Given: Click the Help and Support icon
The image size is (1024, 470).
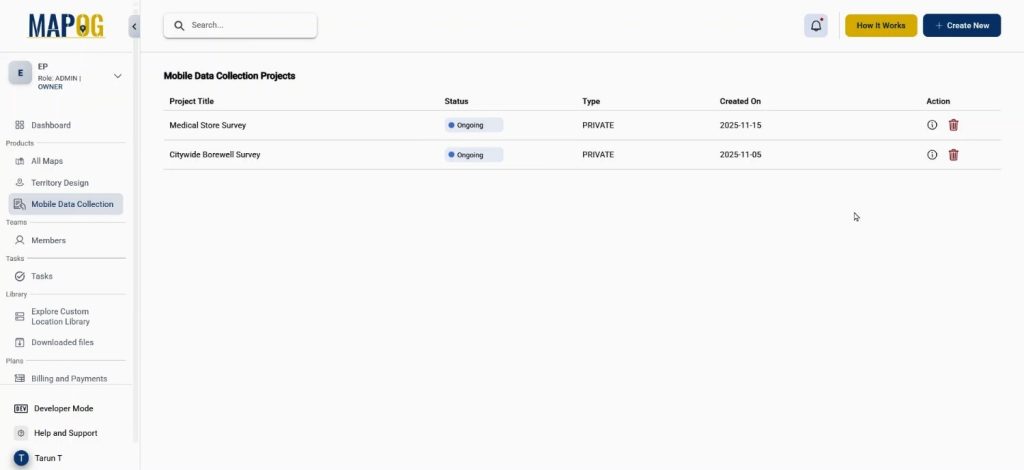Looking at the screenshot, I should (21, 433).
